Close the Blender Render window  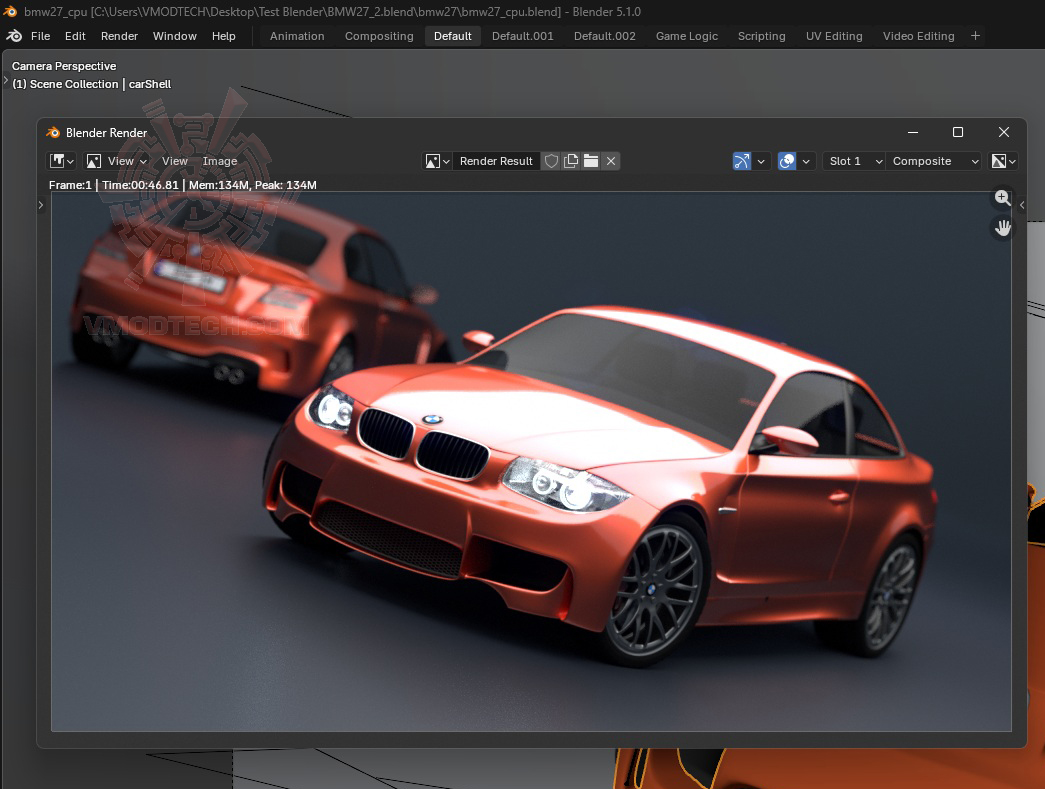pyautogui.click(x=1004, y=132)
